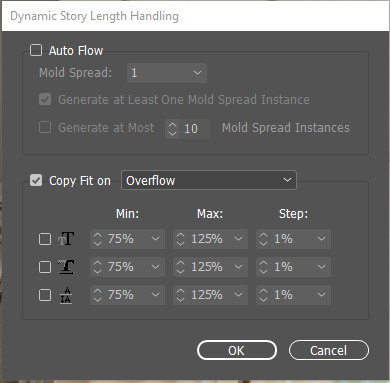The height and width of the screenshot is (383, 390).
Task: Open leading Max 125% dropdown arrow
Action: pyautogui.click(x=238, y=295)
